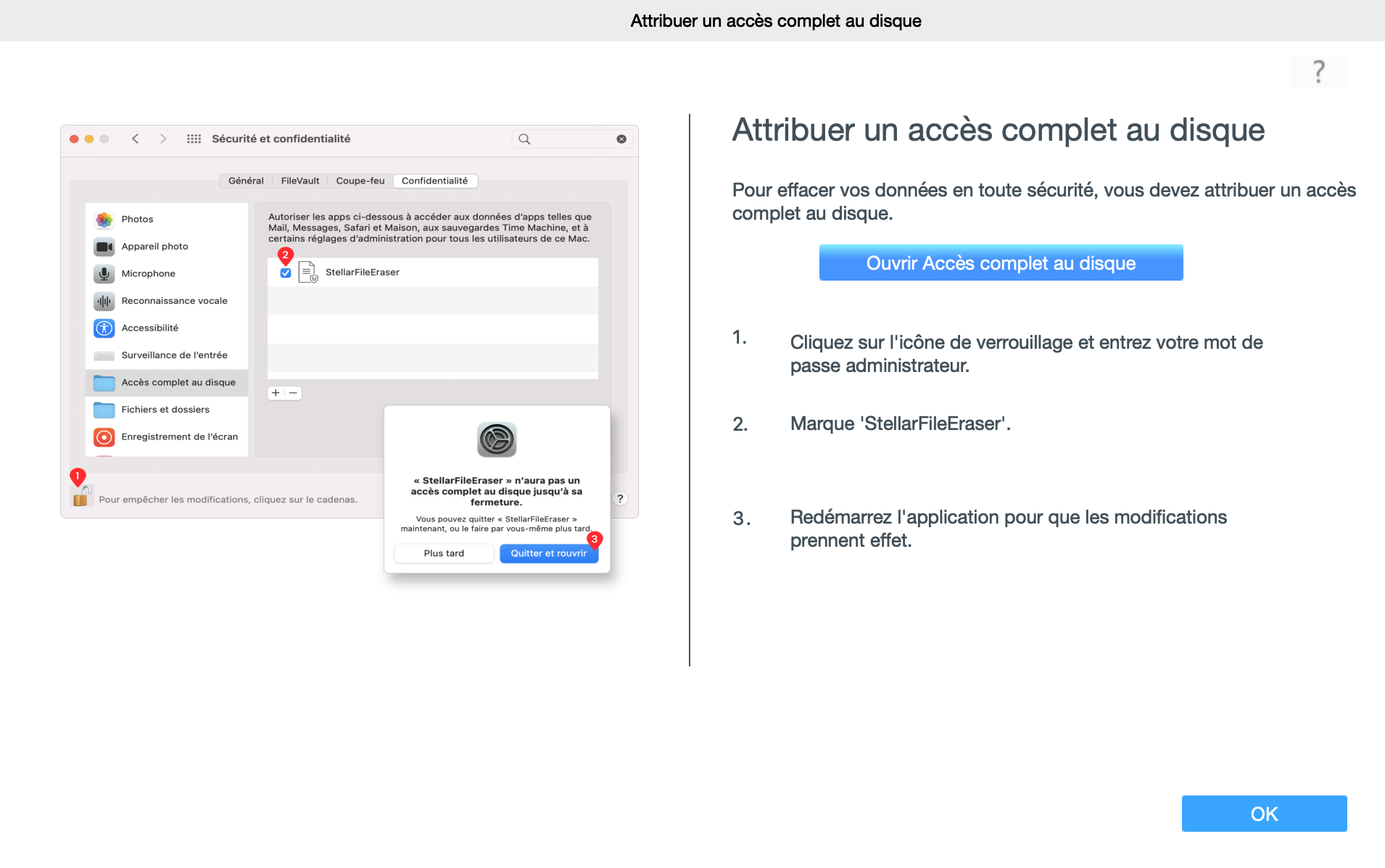Click 'Plus tard' in the illustrated dialog

click(444, 553)
